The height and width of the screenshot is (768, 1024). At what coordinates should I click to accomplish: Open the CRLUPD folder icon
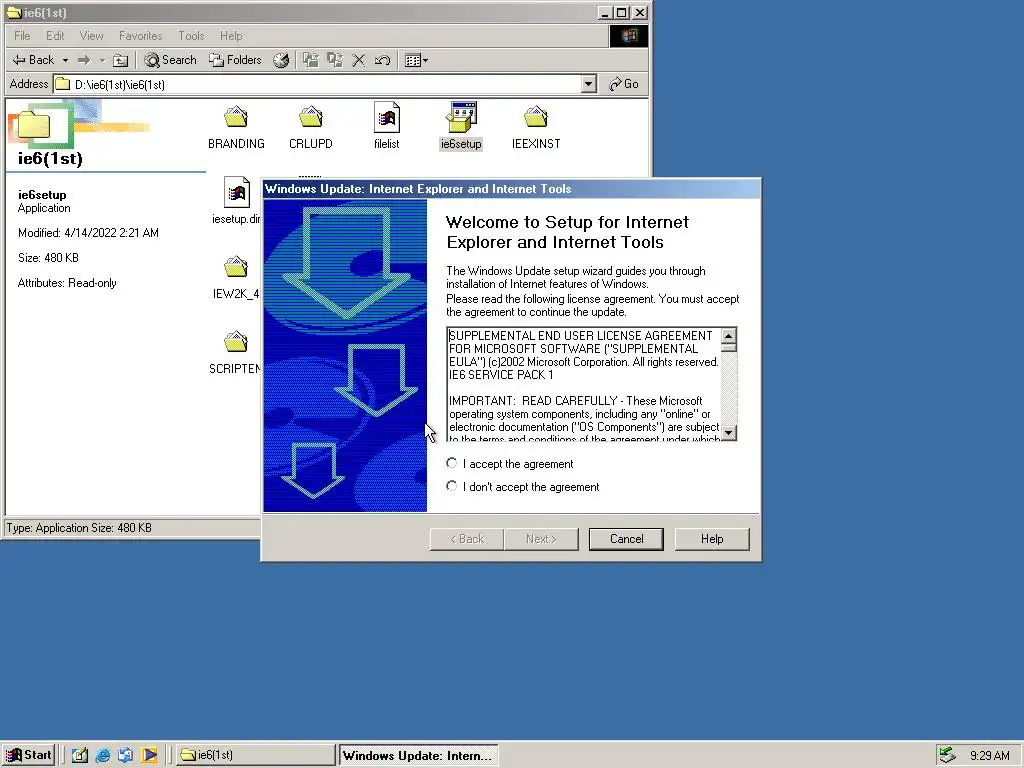coord(311,118)
